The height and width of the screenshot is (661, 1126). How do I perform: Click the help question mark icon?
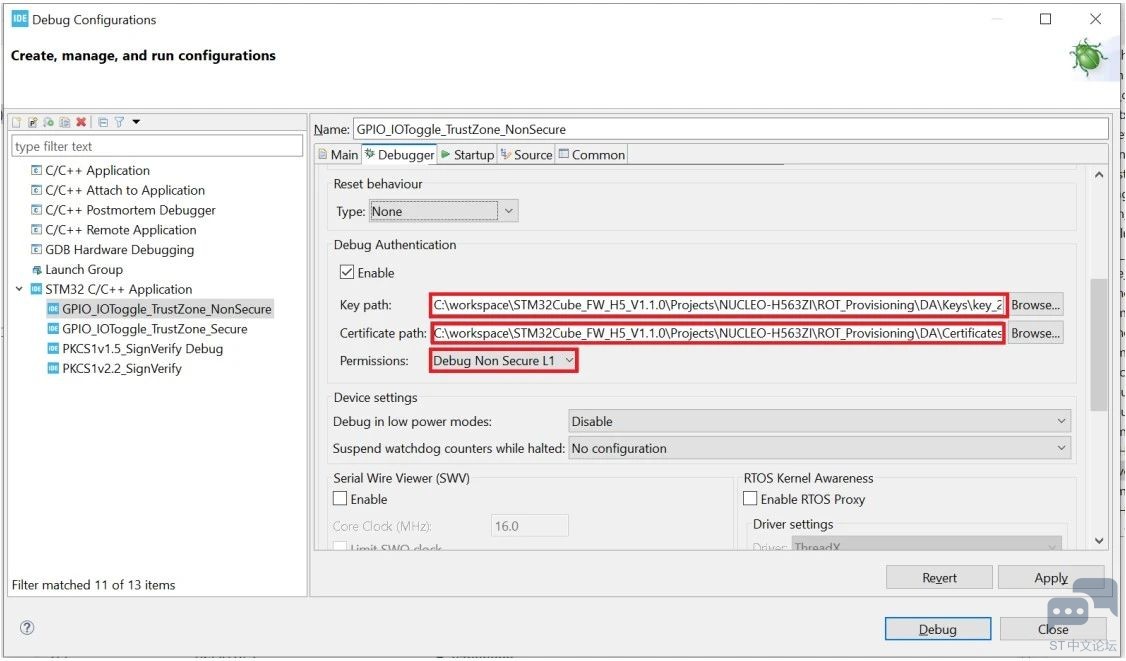point(27,628)
